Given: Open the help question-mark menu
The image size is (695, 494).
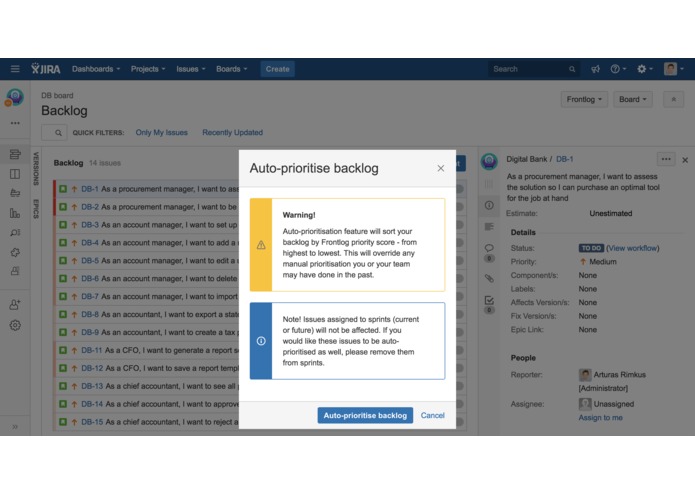Looking at the screenshot, I should 618,69.
